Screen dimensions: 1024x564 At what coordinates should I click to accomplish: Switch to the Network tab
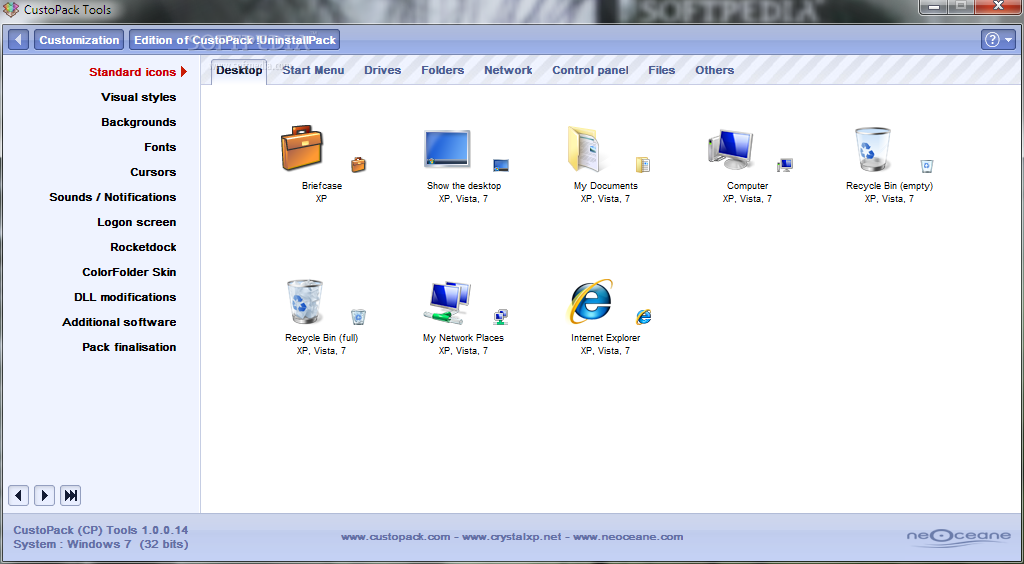coord(508,70)
